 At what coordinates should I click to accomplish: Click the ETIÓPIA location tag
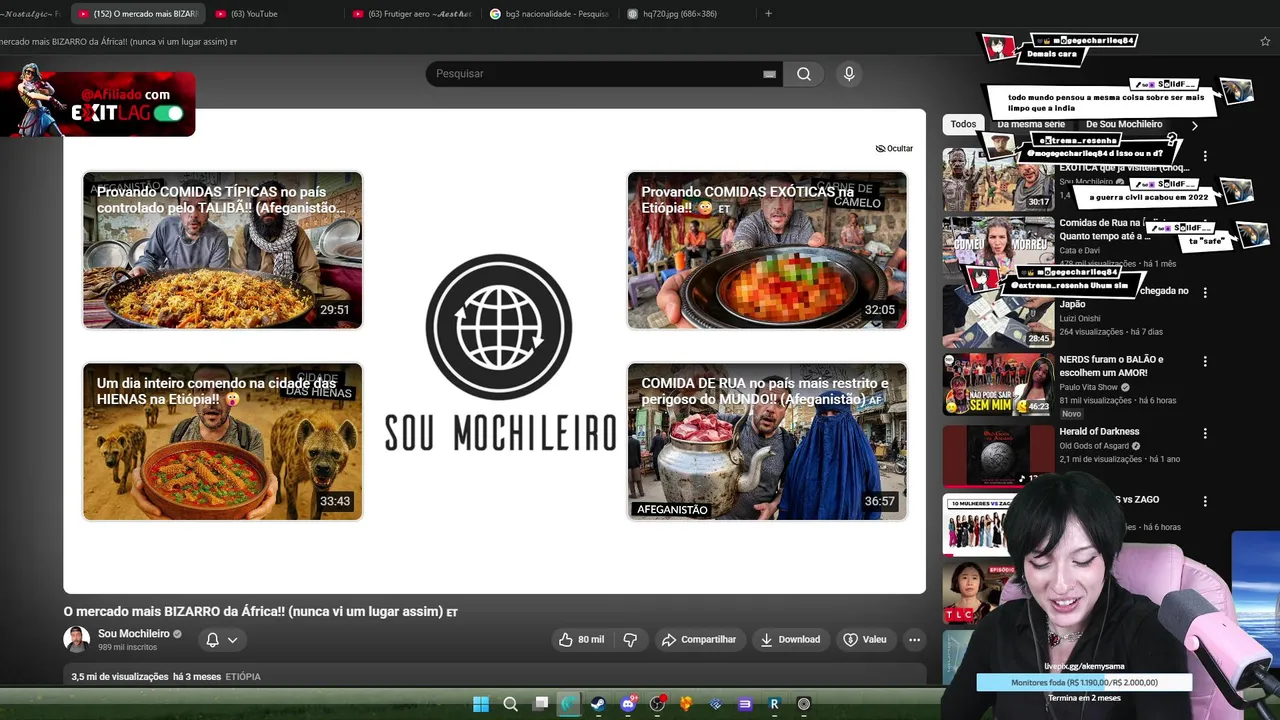[x=243, y=677]
